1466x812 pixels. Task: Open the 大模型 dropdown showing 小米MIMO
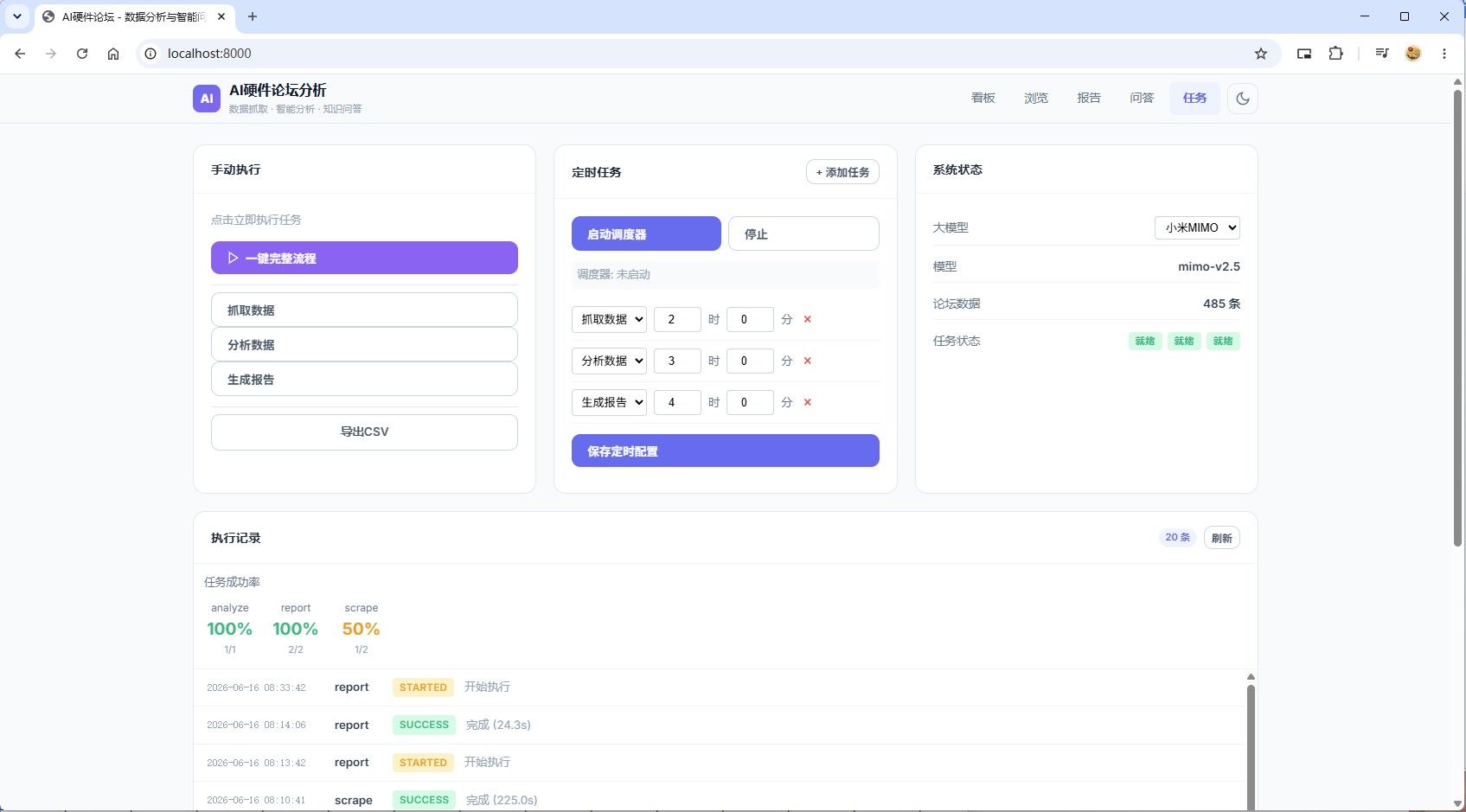1197,227
